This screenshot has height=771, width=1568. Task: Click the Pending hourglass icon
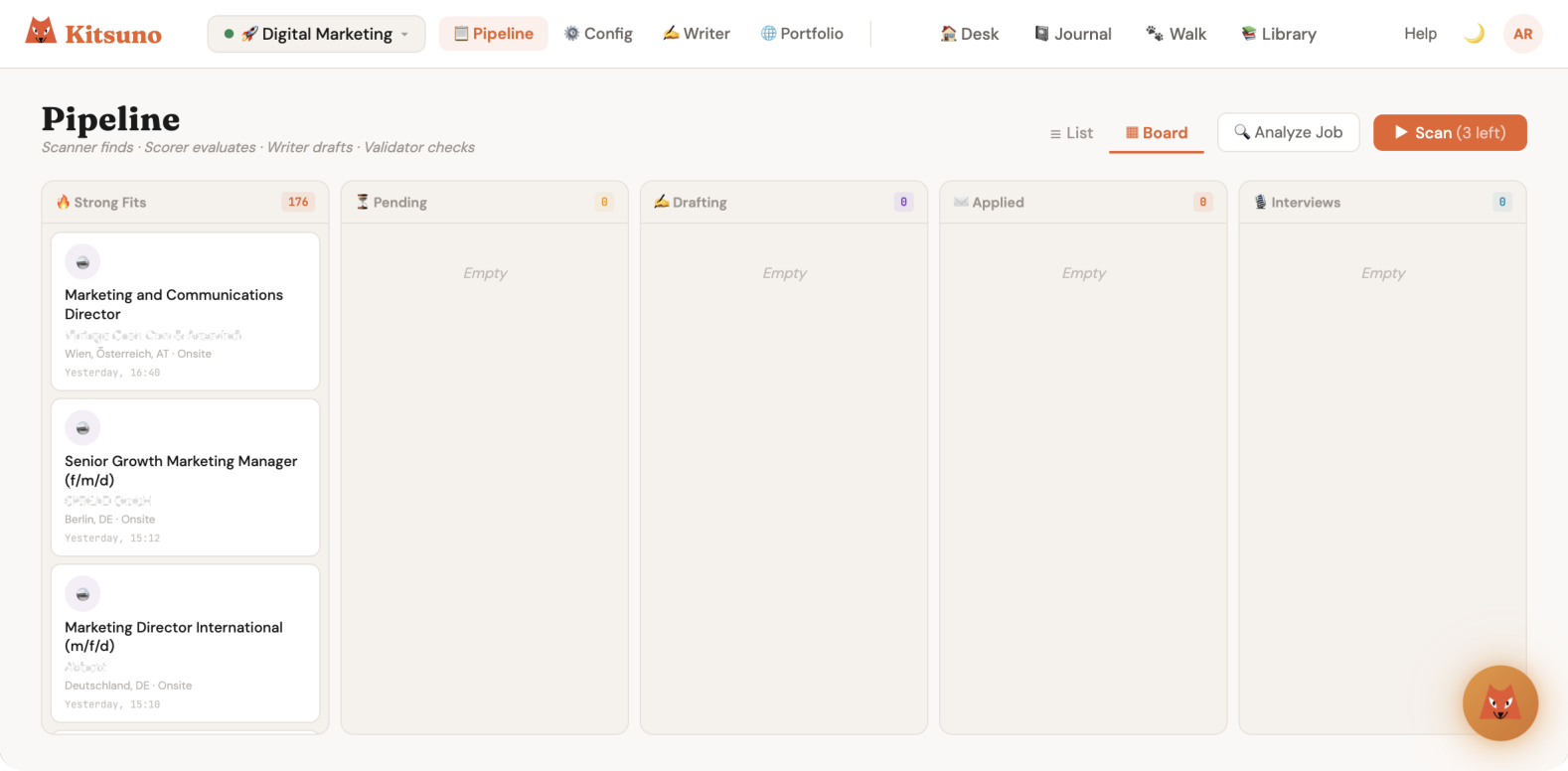pyautogui.click(x=363, y=202)
